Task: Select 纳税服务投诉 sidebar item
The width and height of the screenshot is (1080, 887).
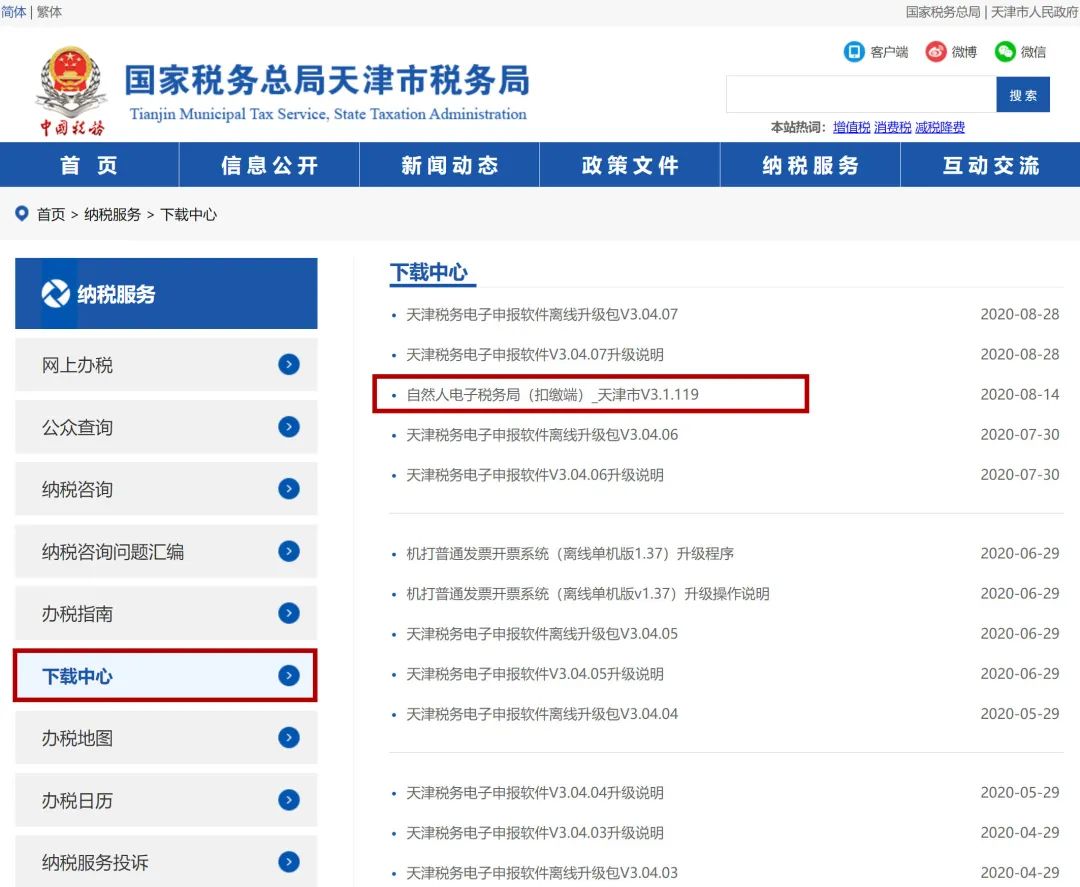Action: (x=166, y=862)
